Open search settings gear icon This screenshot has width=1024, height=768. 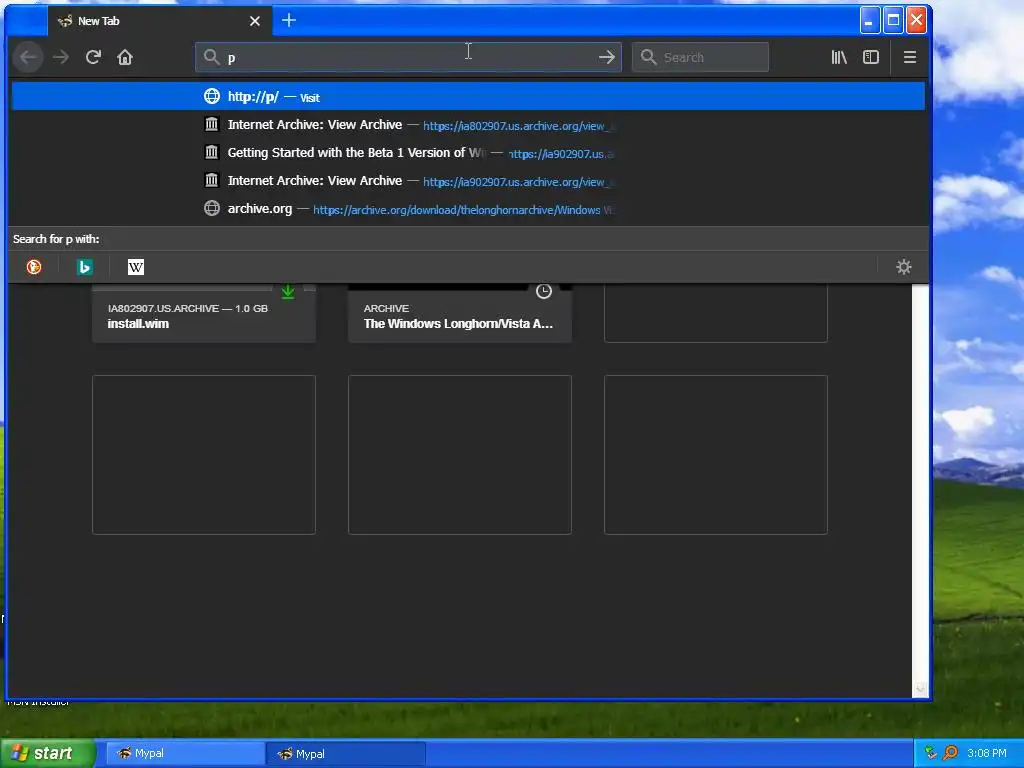point(904,267)
